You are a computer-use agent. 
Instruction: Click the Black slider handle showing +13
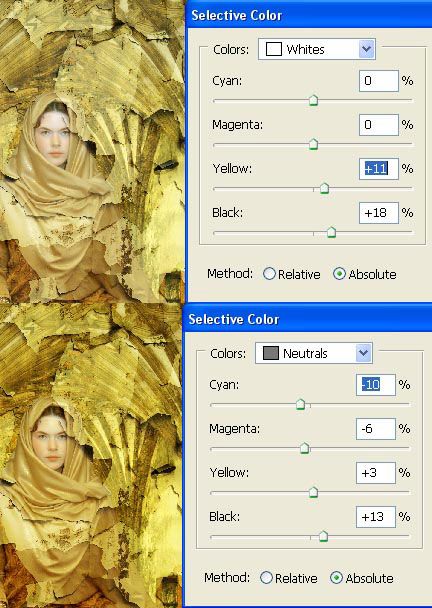click(x=323, y=536)
